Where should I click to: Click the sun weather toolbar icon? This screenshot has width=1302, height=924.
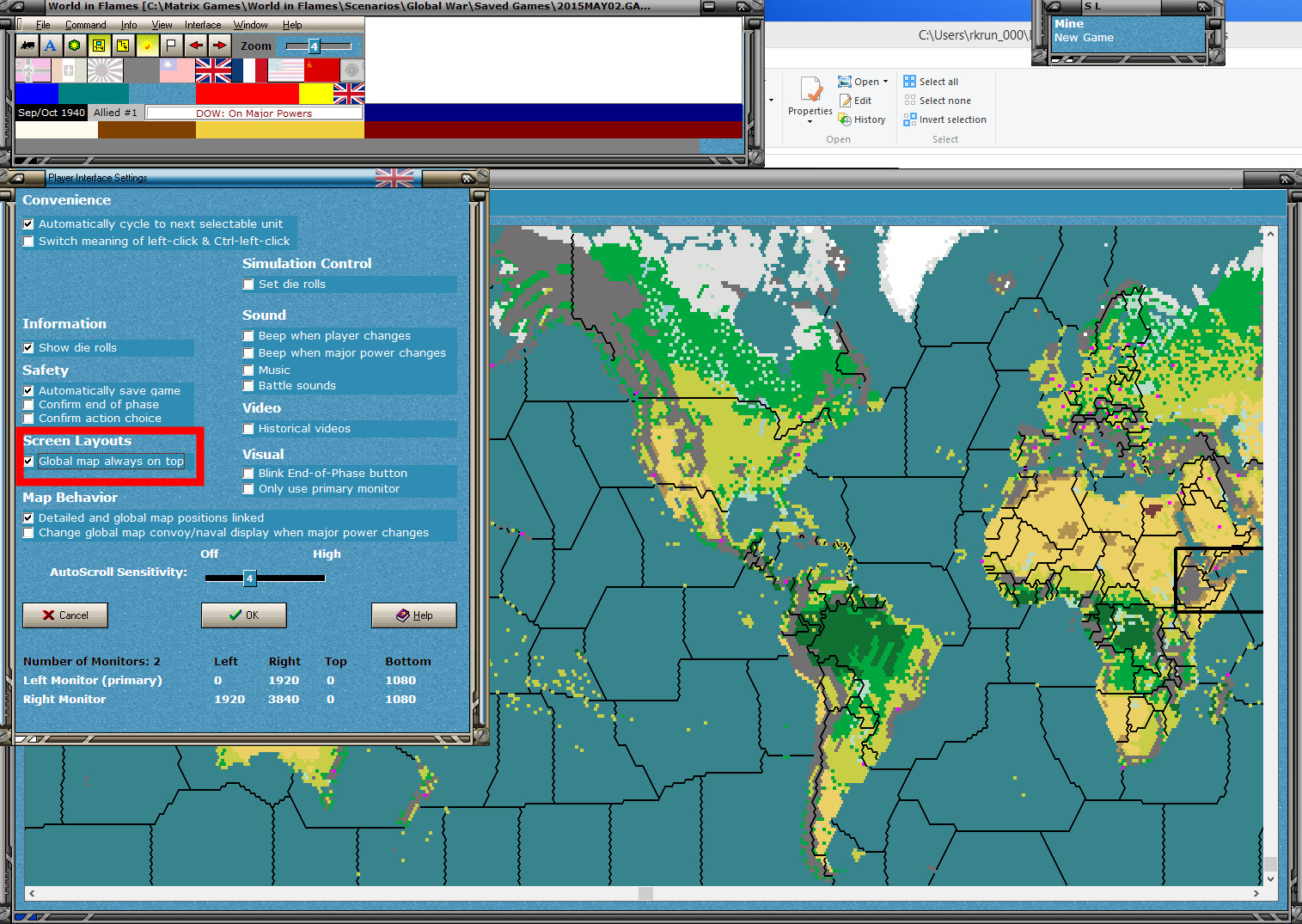pos(147,46)
